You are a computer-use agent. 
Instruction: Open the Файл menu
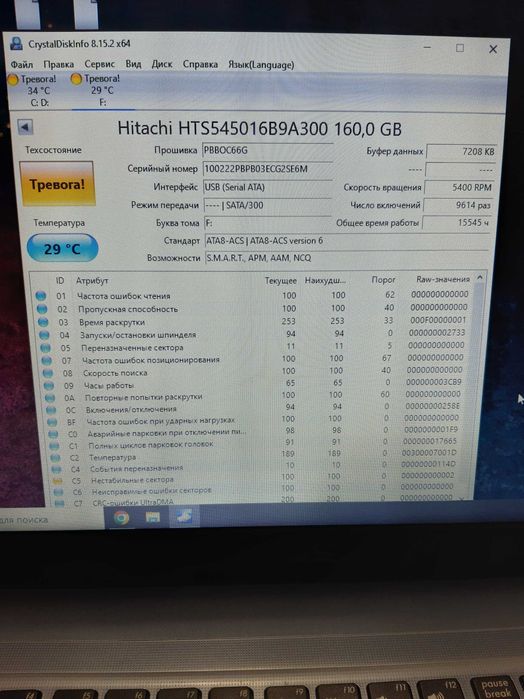point(21,65)
